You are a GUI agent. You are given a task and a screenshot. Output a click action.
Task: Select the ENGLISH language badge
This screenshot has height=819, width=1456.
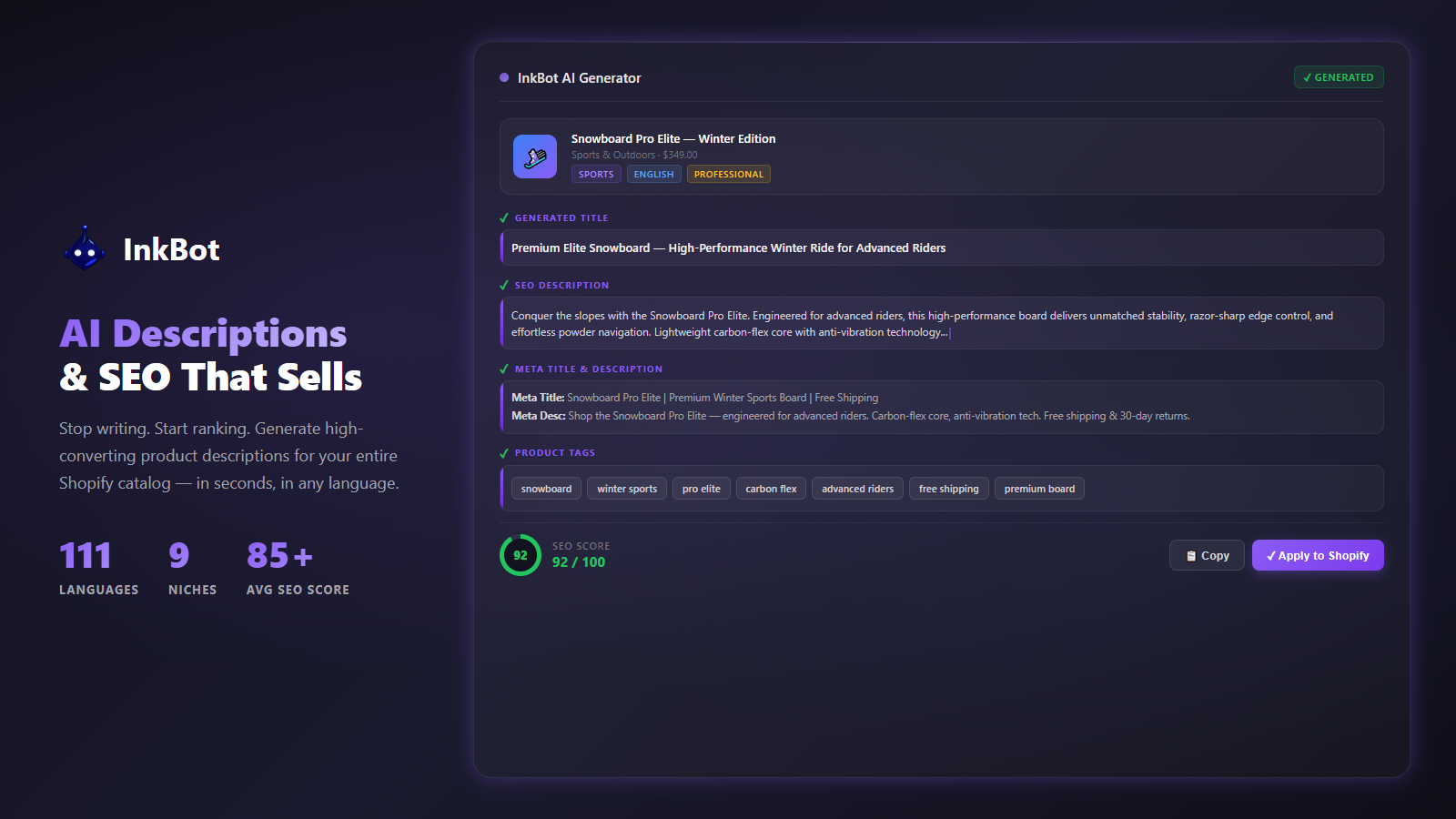coord(653,174)
